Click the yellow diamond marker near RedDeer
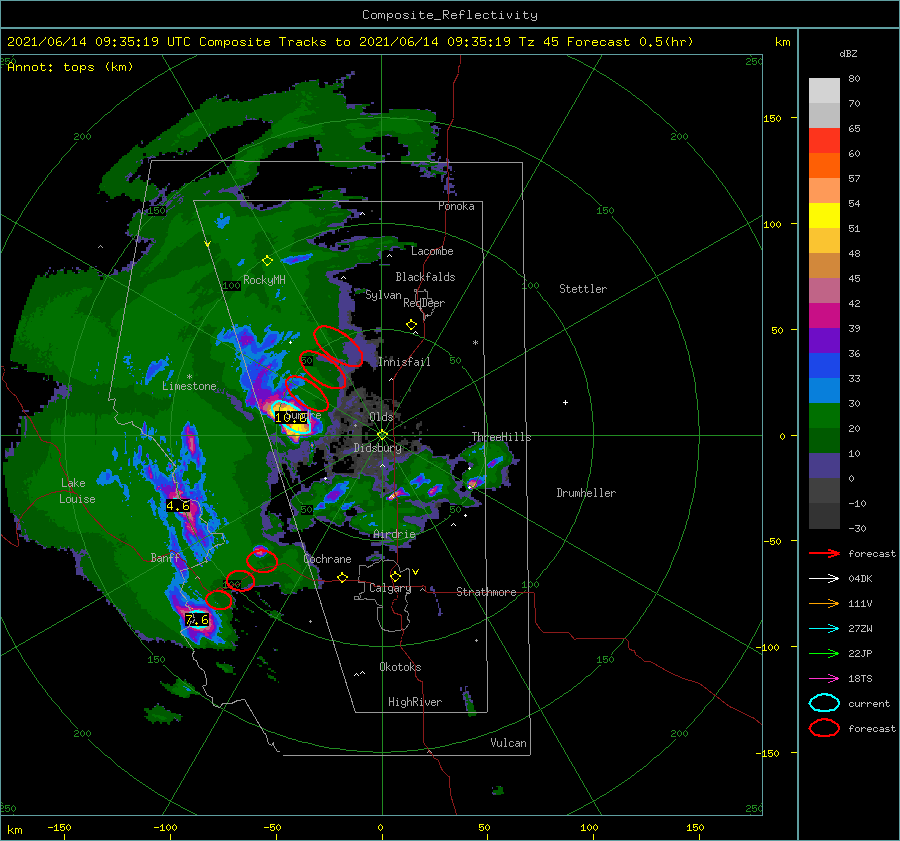The height and width of the screenshot is (841, 900). pos(411,325)
